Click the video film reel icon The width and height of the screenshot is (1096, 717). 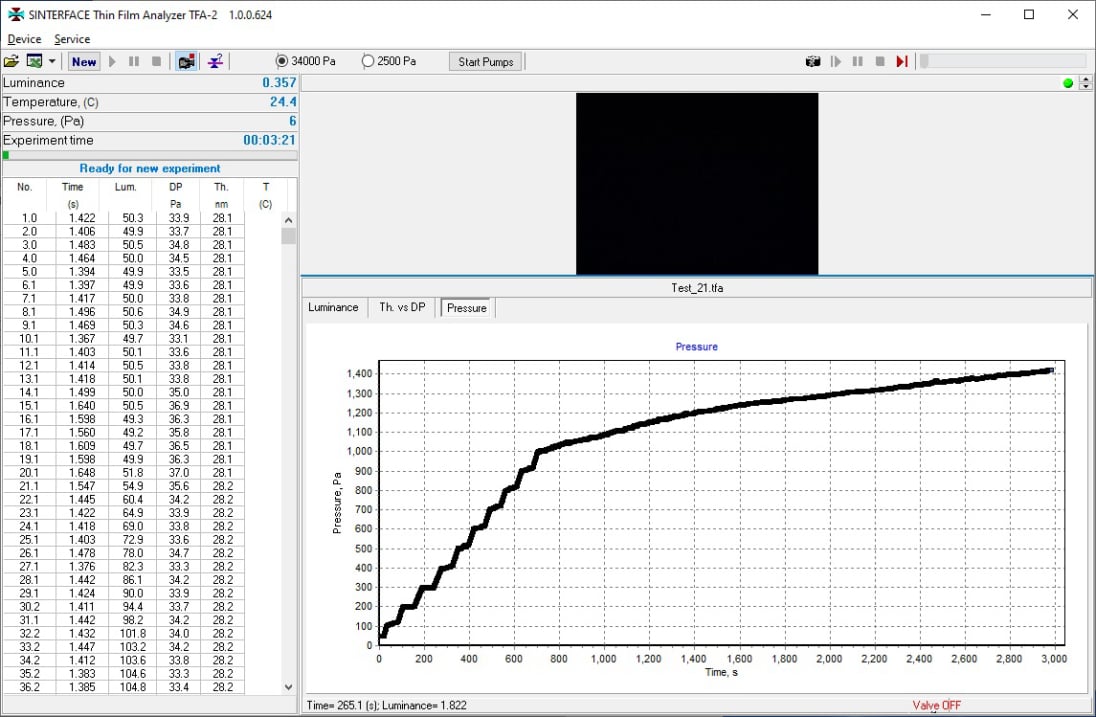813,61
